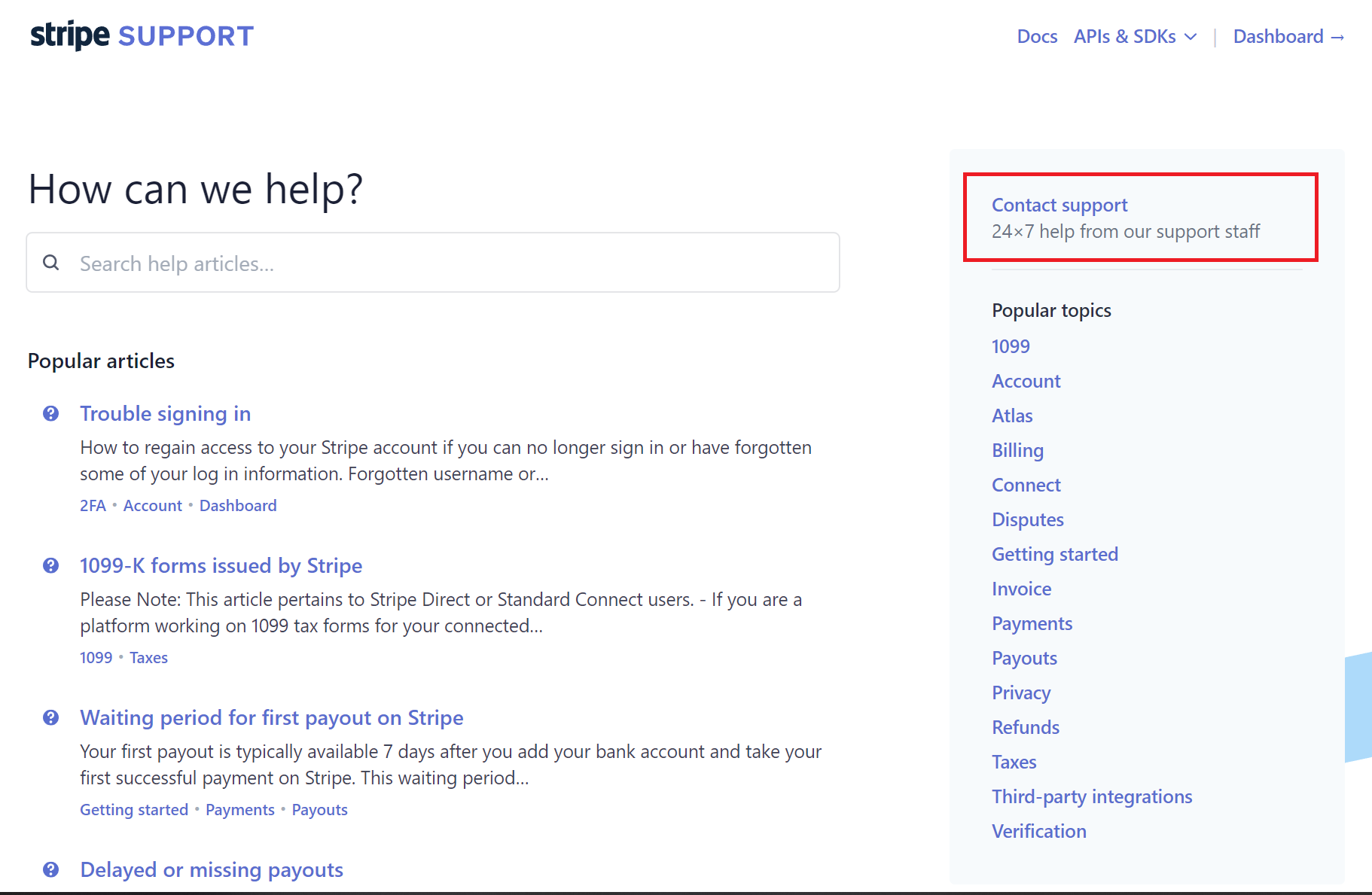Click question icon beside Delayed or missing payouts
The height and width of the screenshot is (895, 1372).
pos(51,869)
